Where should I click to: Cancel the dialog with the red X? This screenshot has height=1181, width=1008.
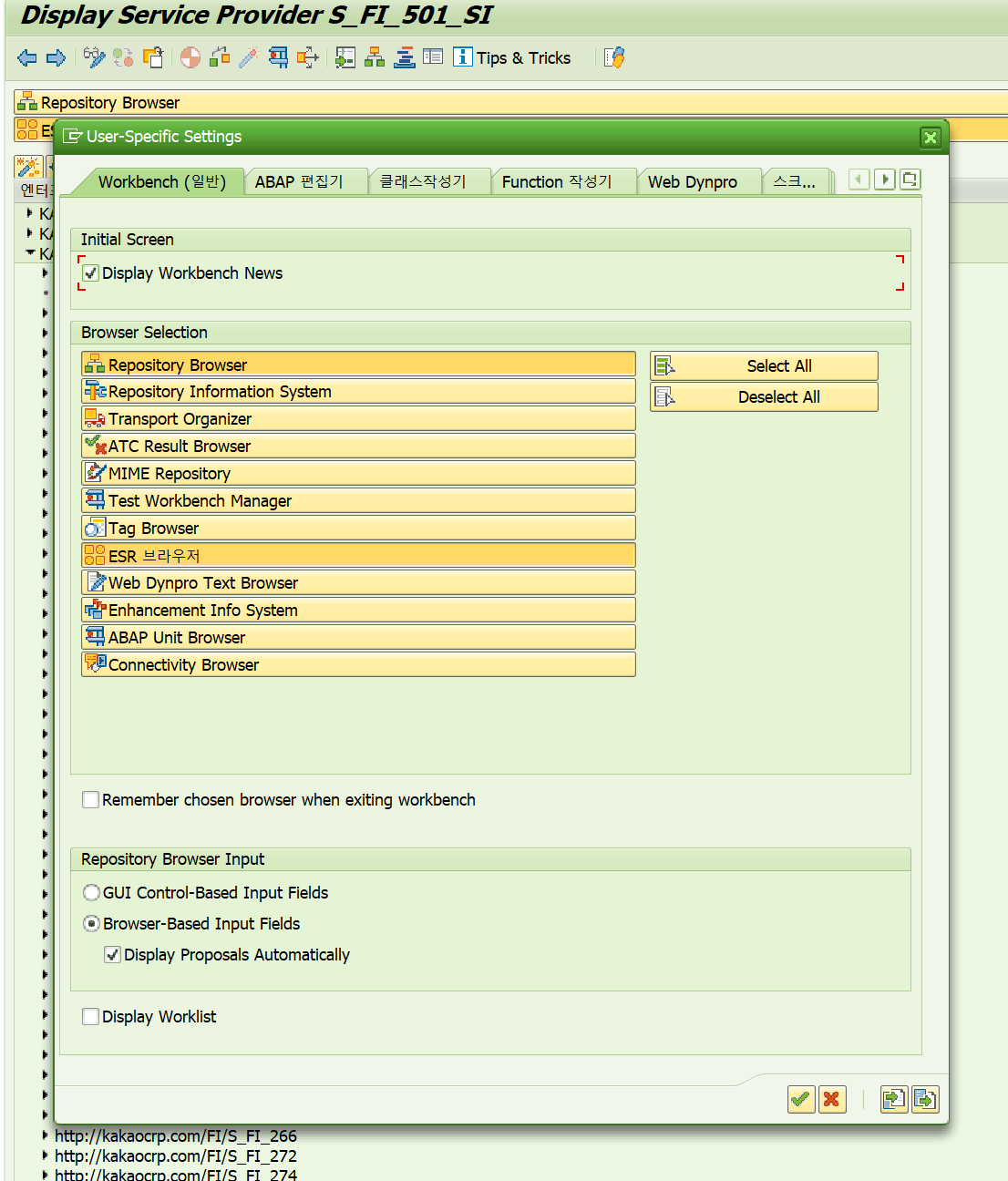click(832, 1100)
